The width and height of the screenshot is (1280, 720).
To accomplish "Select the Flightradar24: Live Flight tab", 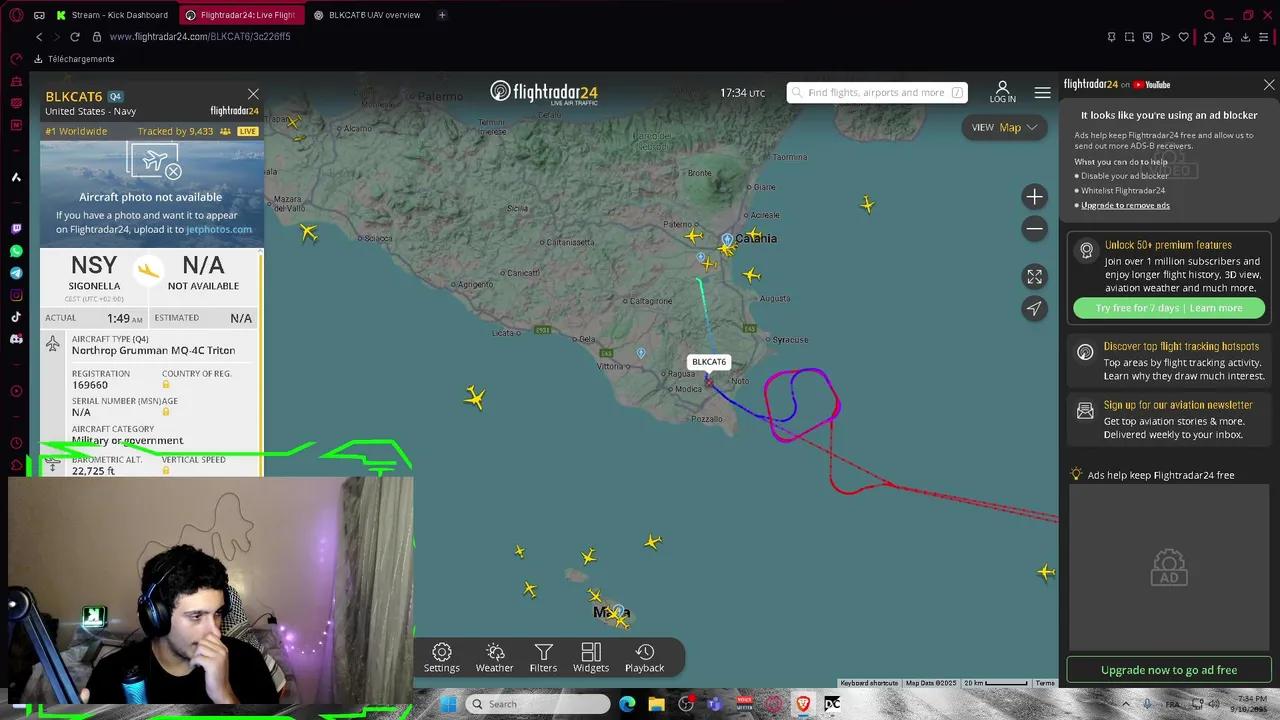I will 240,15.
